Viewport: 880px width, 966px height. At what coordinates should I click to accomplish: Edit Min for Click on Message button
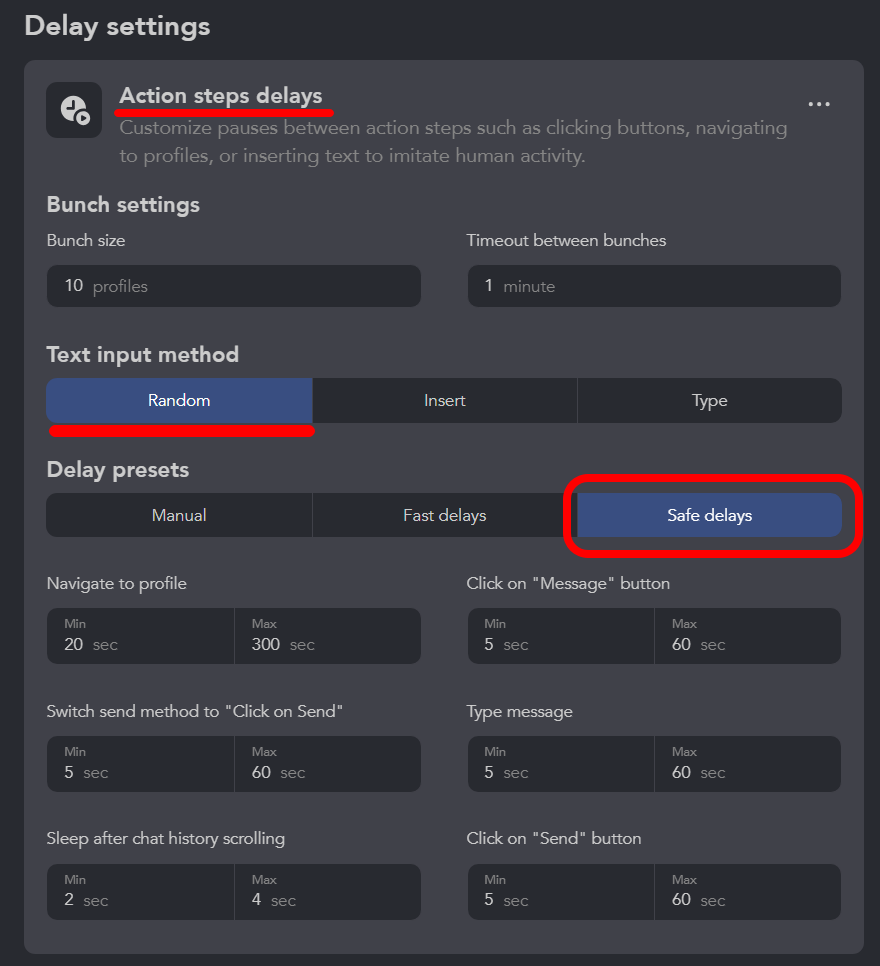pos(561,636)
